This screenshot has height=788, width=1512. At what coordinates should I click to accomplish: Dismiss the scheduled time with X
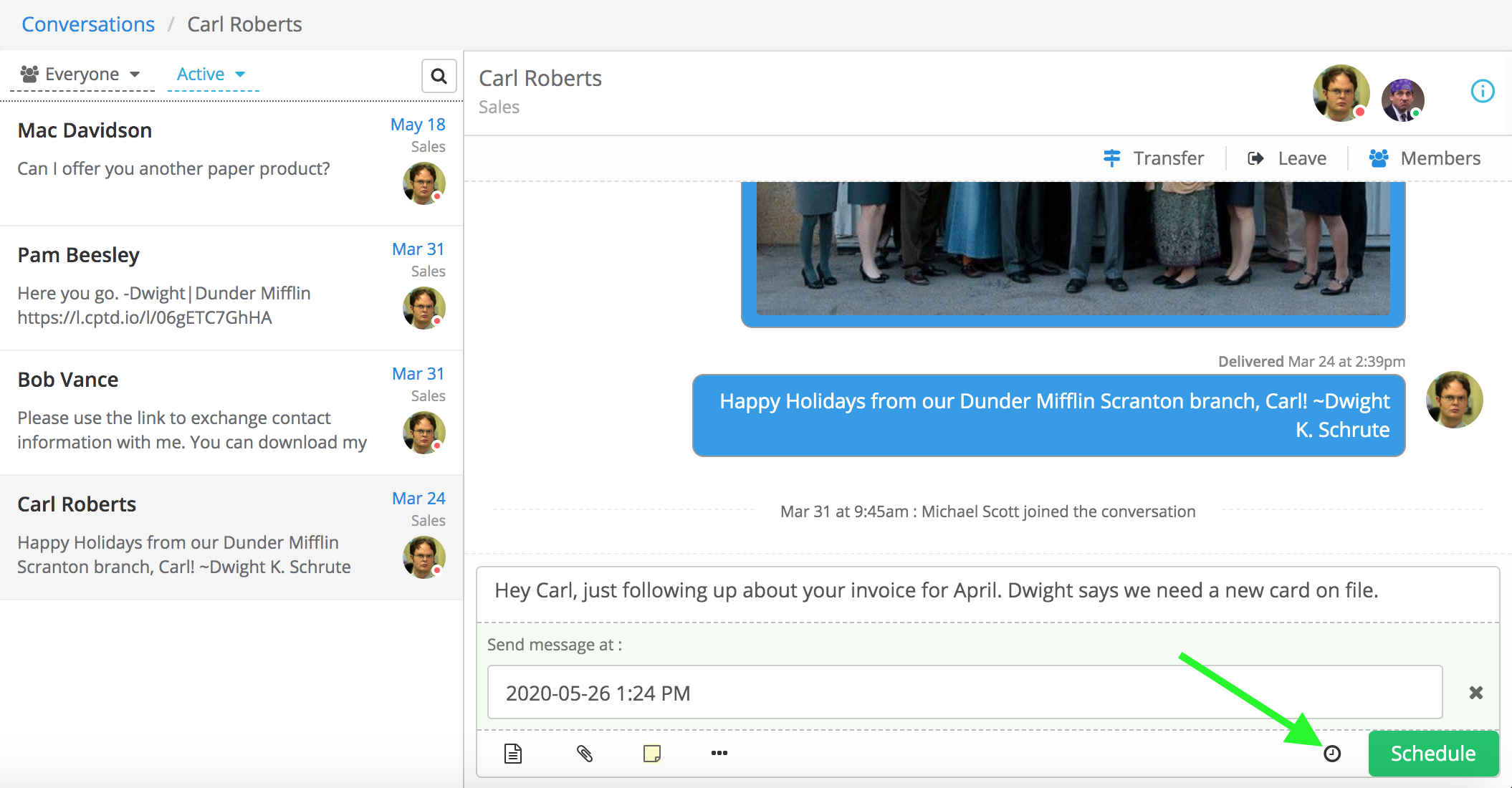[x=1475, y=693]
